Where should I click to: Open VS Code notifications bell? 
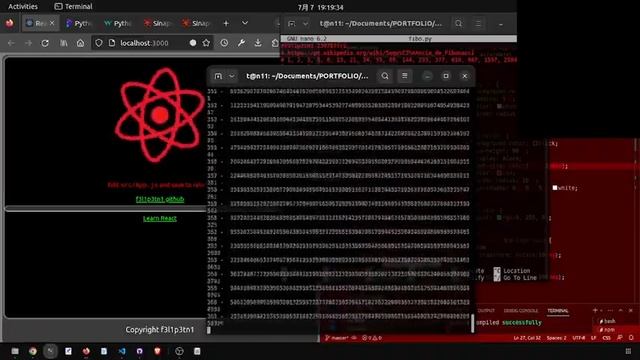pyautogui.click(x=631, y=338)
